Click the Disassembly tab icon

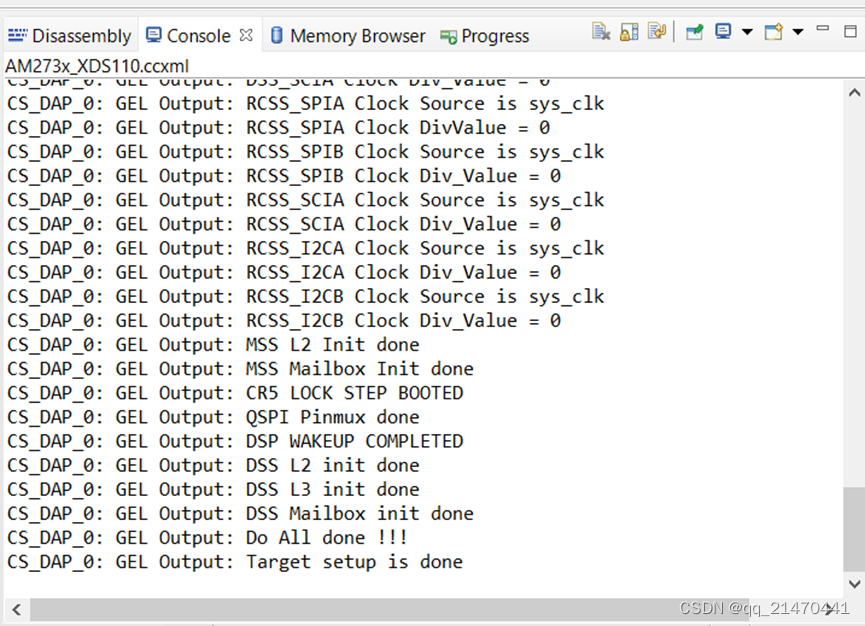20,34
